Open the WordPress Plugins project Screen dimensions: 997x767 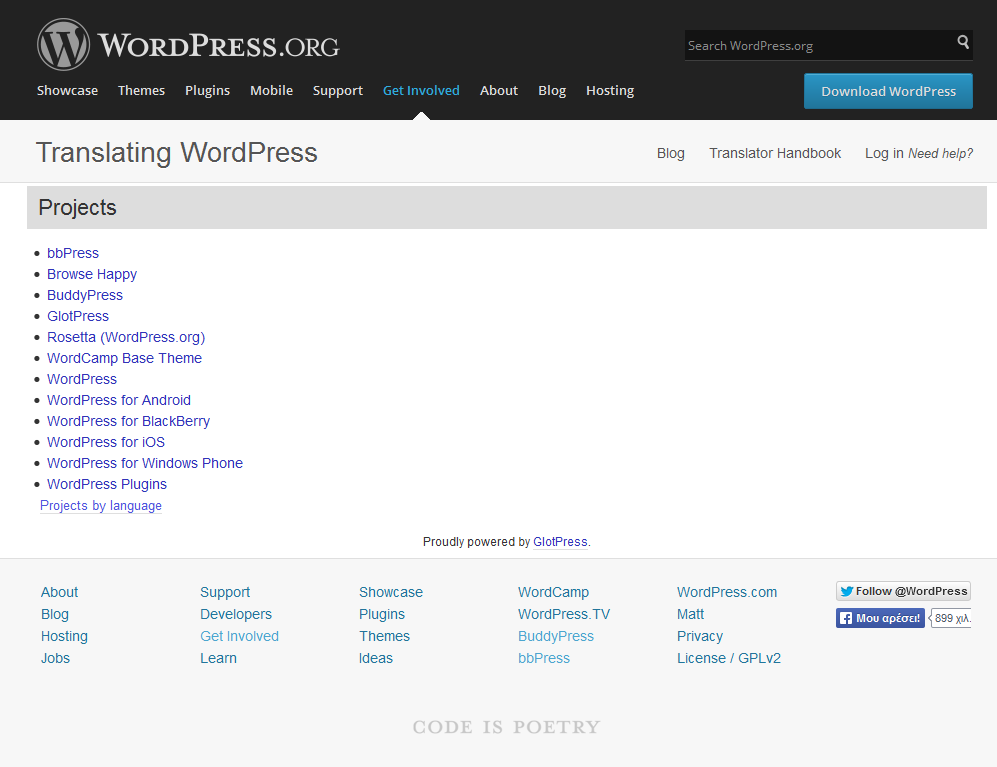[107, 484]
